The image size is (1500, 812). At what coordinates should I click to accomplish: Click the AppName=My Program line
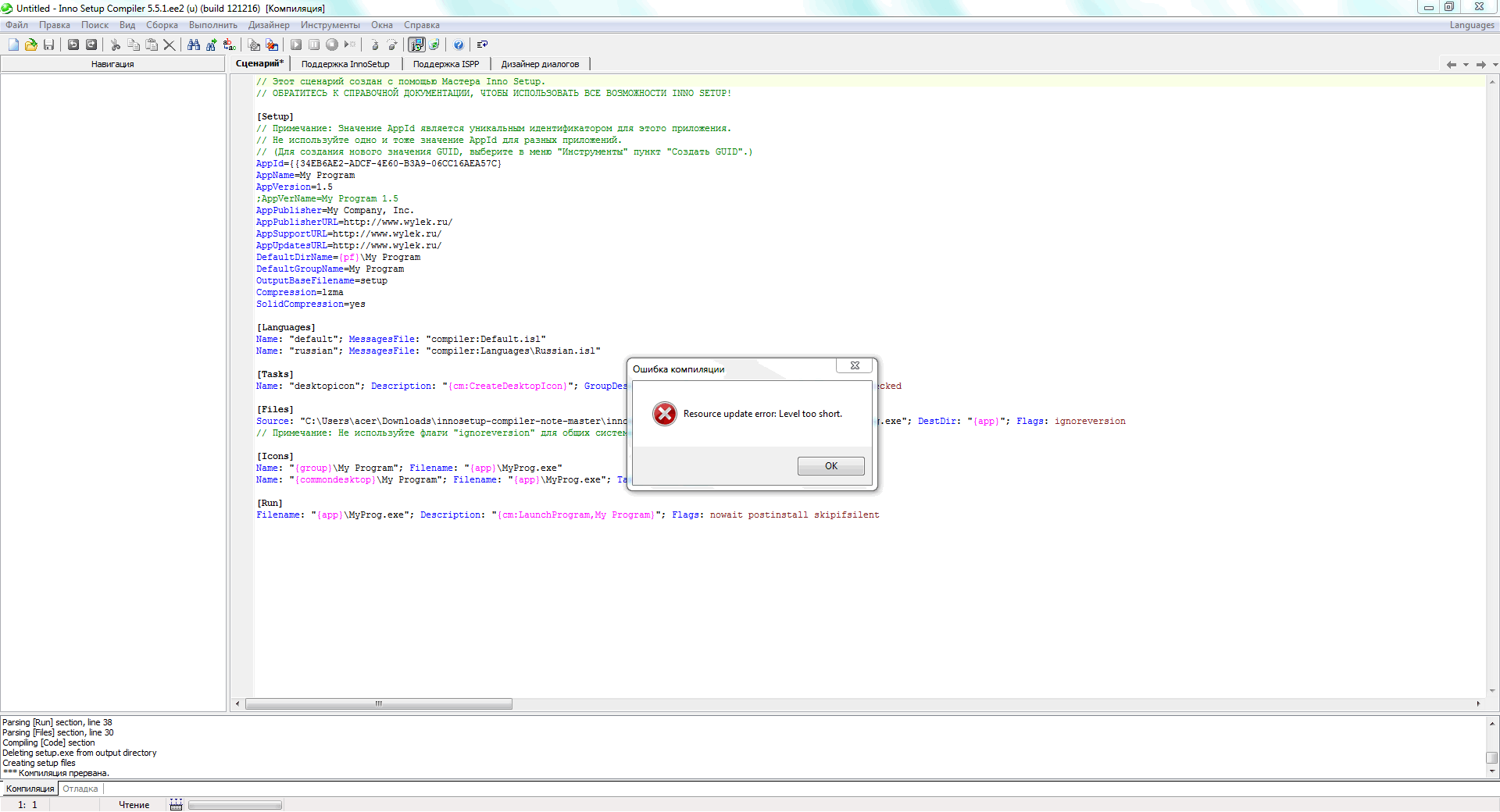[x=305, y=175]
